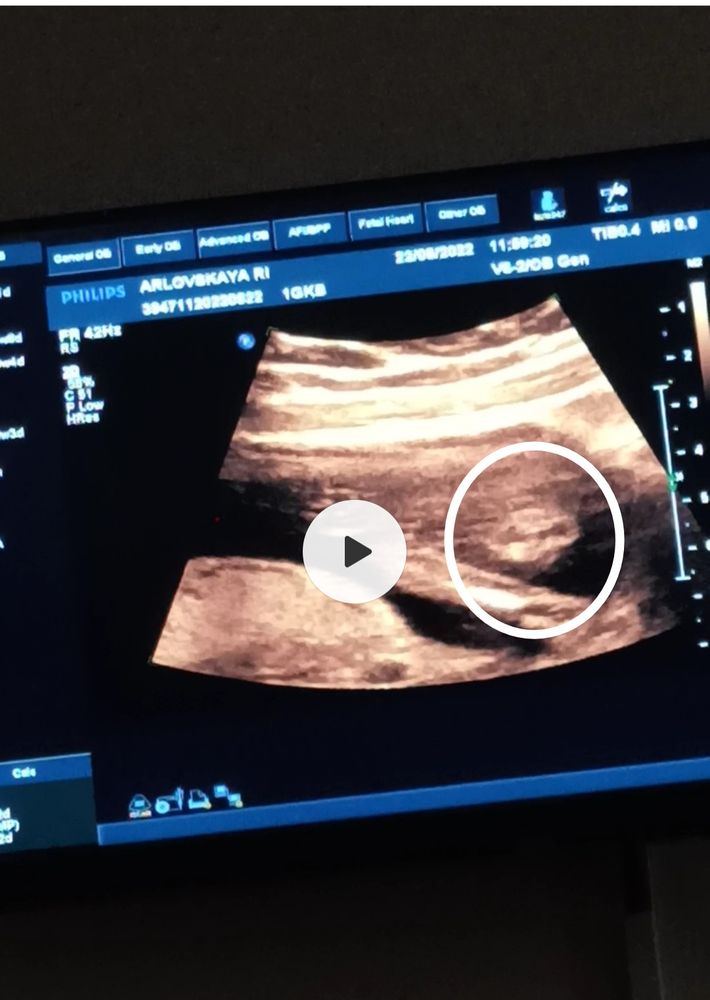This screenshot has height=1000, width=710.
Task: Click the fetus icon in top bar
Action: tap(548, 204)
